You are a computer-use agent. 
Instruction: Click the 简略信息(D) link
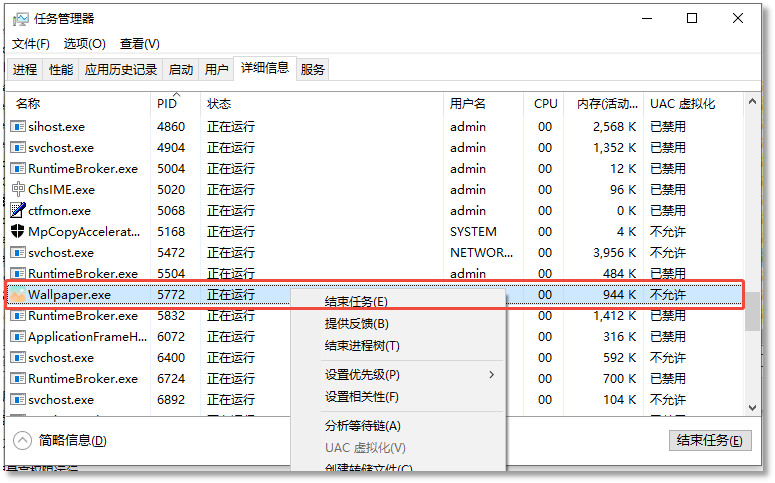[73, 440]
